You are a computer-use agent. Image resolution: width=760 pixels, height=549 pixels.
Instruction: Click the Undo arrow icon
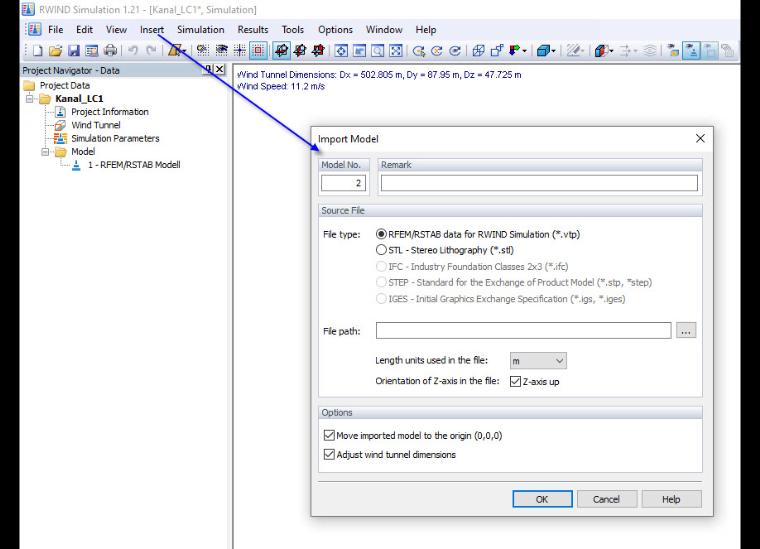pos(133,50)
